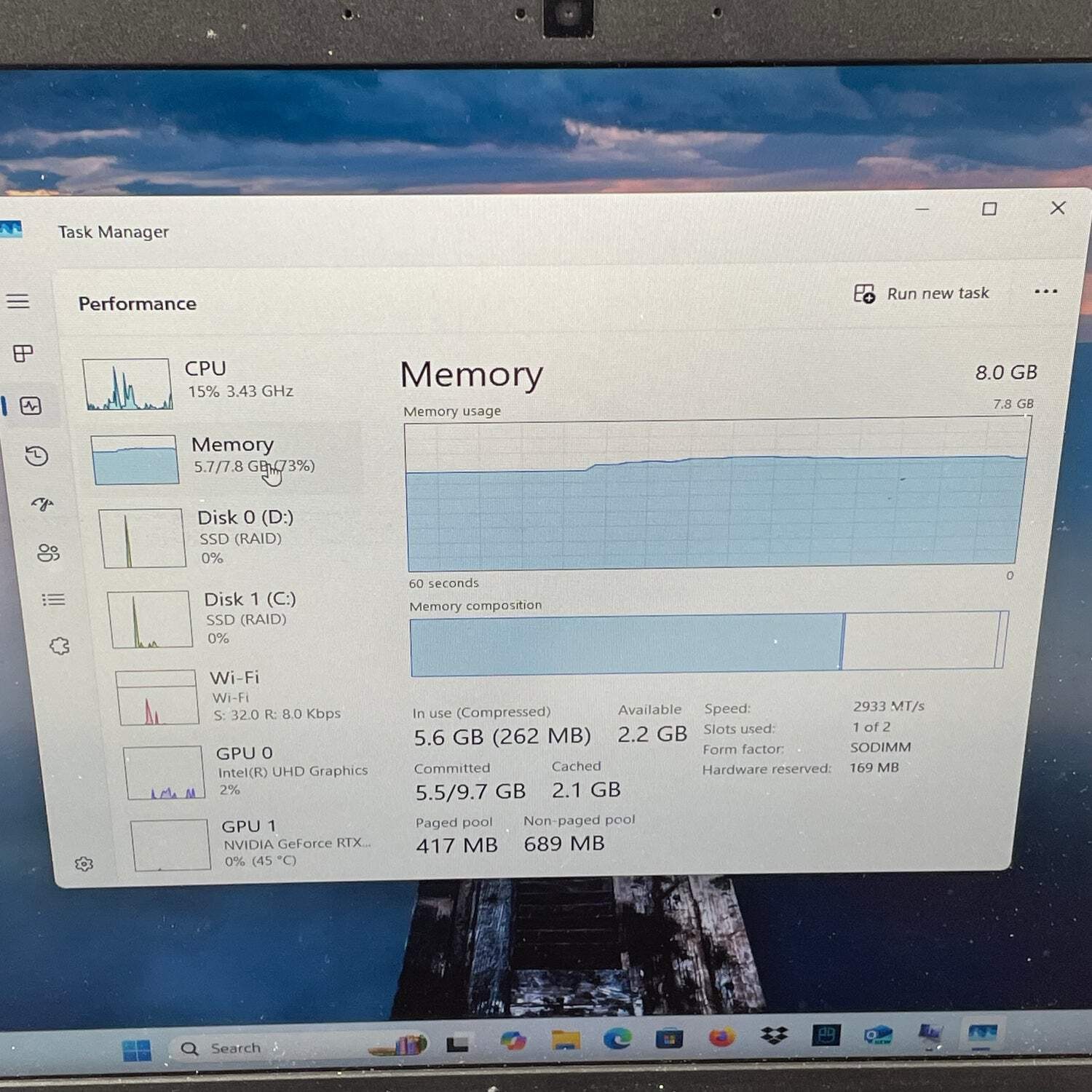The image size is (1092, 1092).
Task: Launch Copilot from the taskbar
Action: point(513,1042)
